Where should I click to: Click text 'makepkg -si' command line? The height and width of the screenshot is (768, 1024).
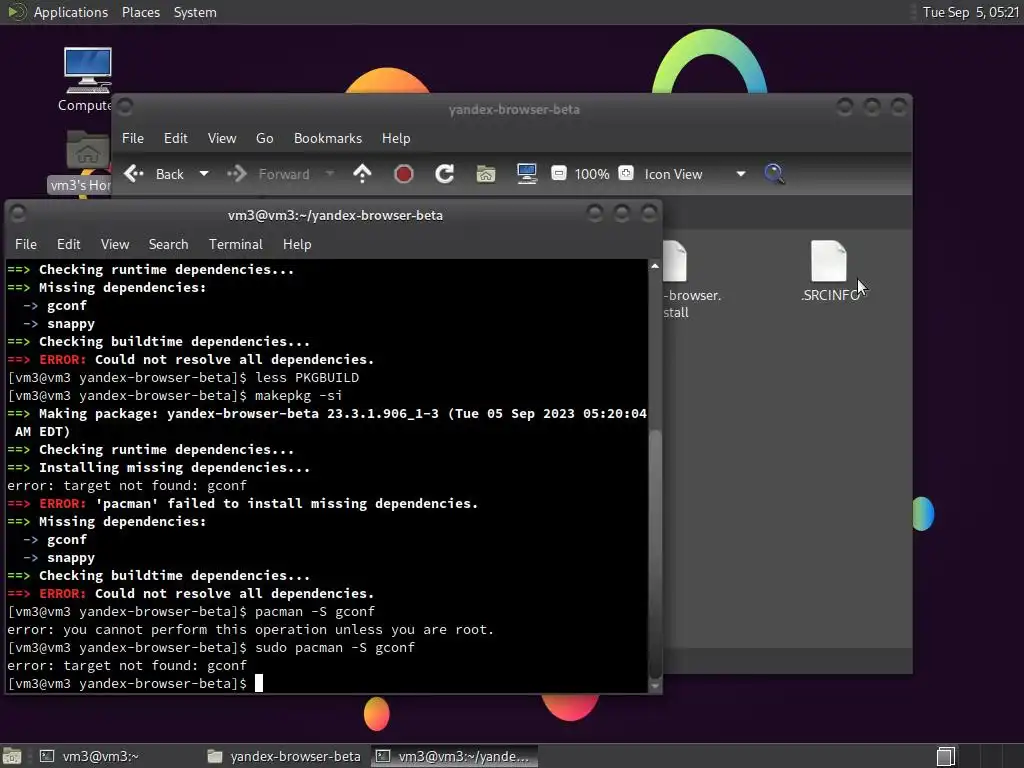[298, 396]
